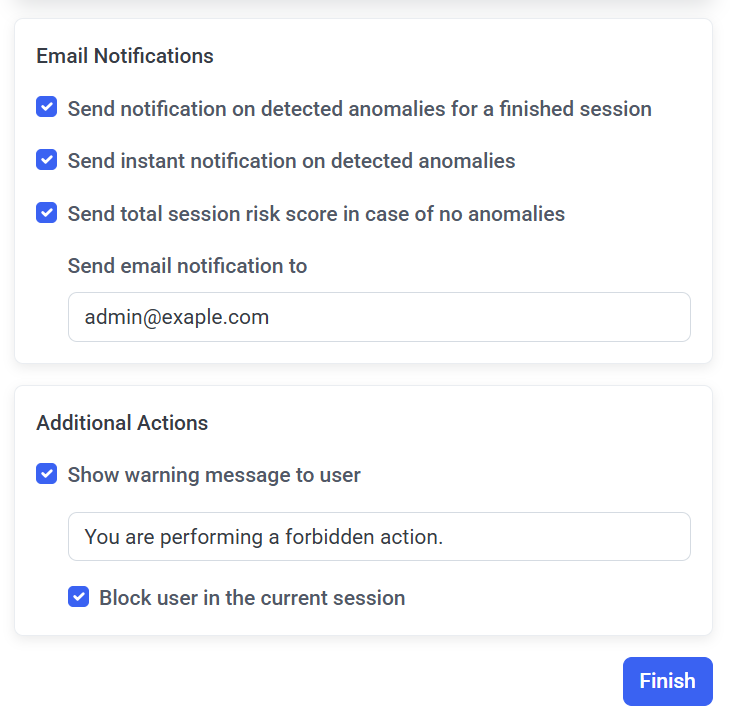Toggle total session risk score checkbox

coord(46,213)
